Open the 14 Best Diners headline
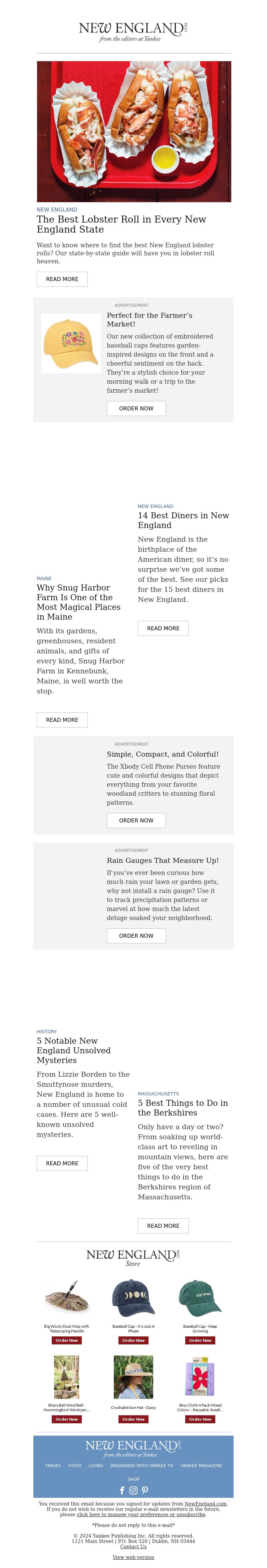267x1568 pixels. [184, 520]
